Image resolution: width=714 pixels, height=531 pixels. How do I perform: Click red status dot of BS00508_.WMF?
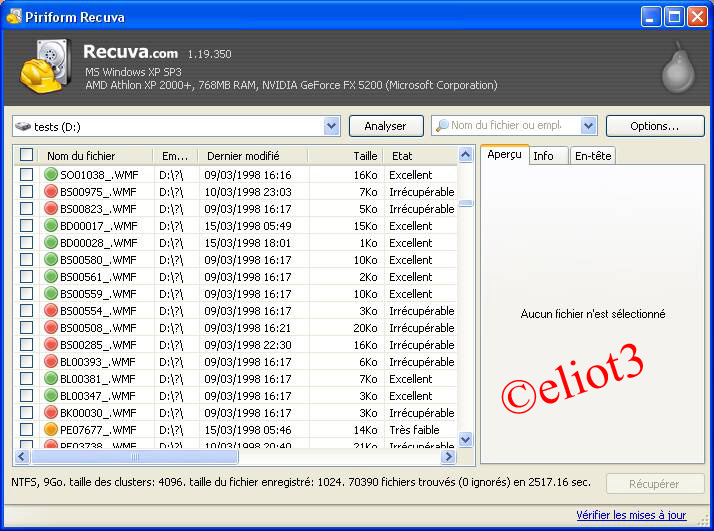(51, 327)
